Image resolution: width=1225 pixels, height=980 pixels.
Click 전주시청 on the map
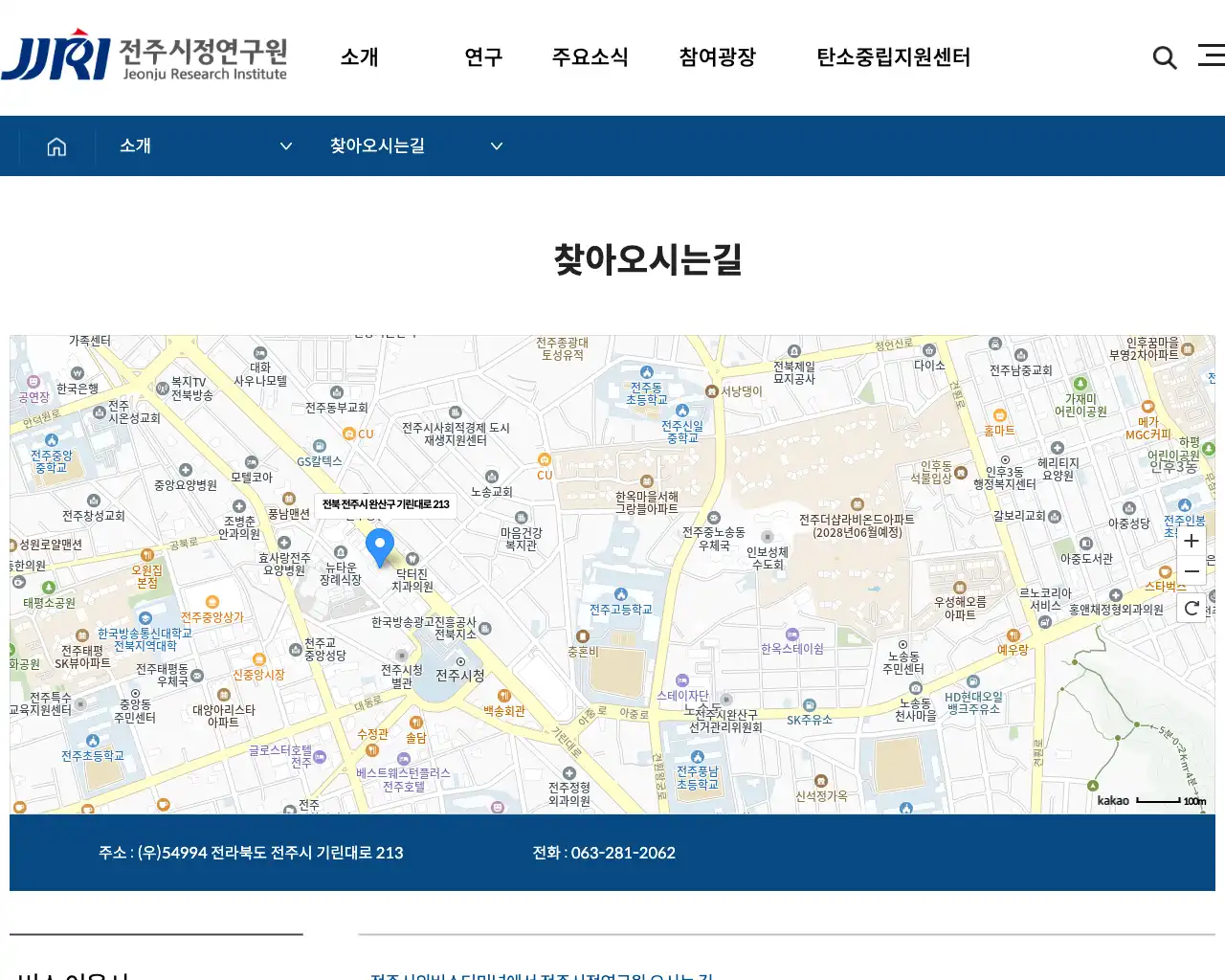(x=460, y=675)
